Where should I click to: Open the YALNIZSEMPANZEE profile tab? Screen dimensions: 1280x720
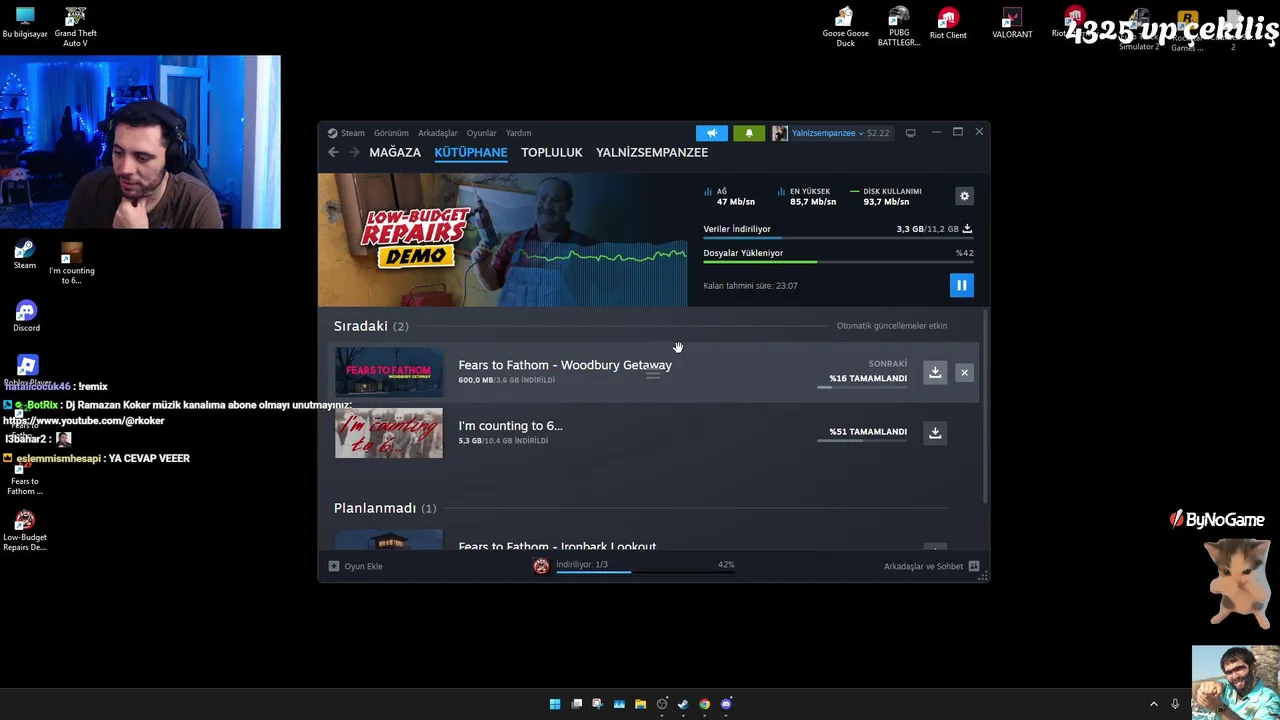pyautogui.click(x=652, y=152)
